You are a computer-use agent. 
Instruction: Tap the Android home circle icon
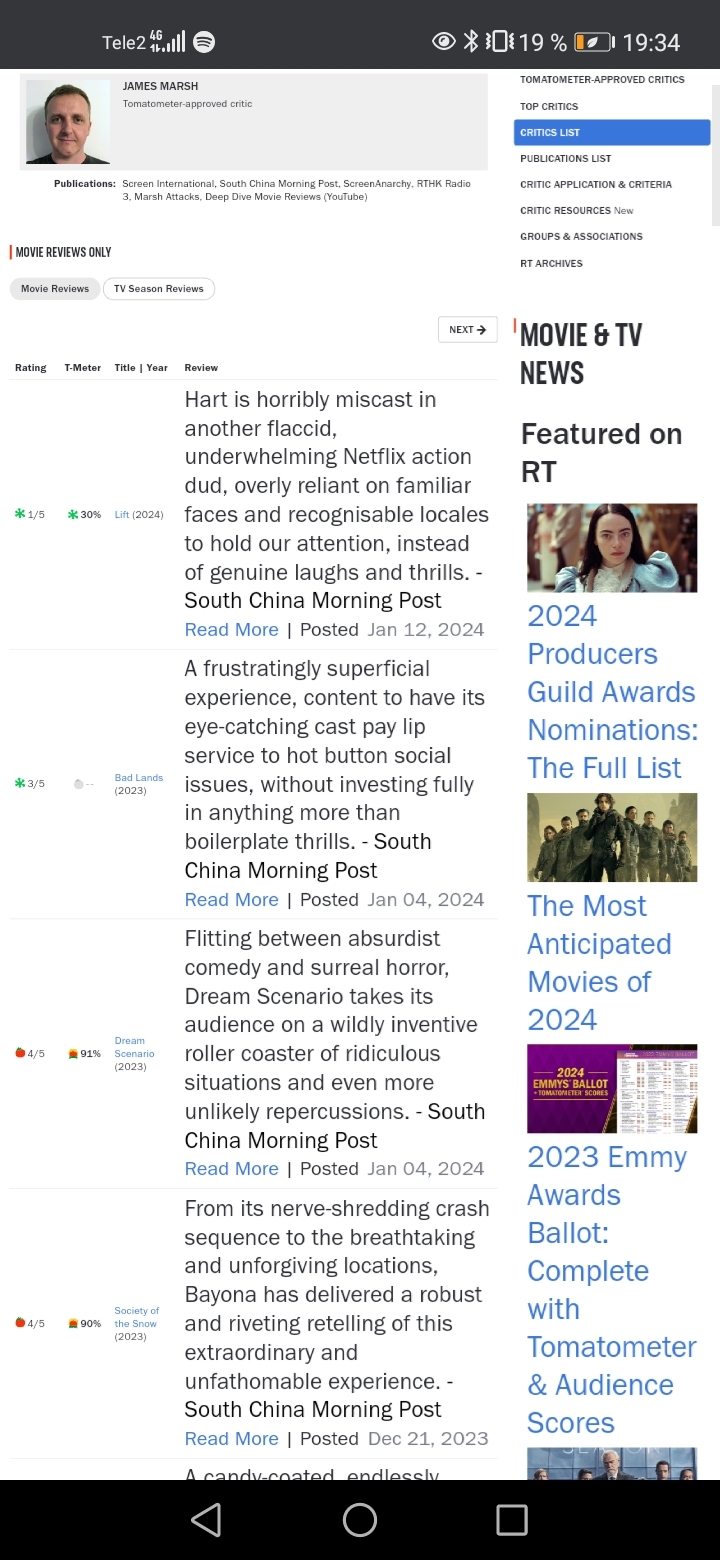click(x=360, y=1520)
